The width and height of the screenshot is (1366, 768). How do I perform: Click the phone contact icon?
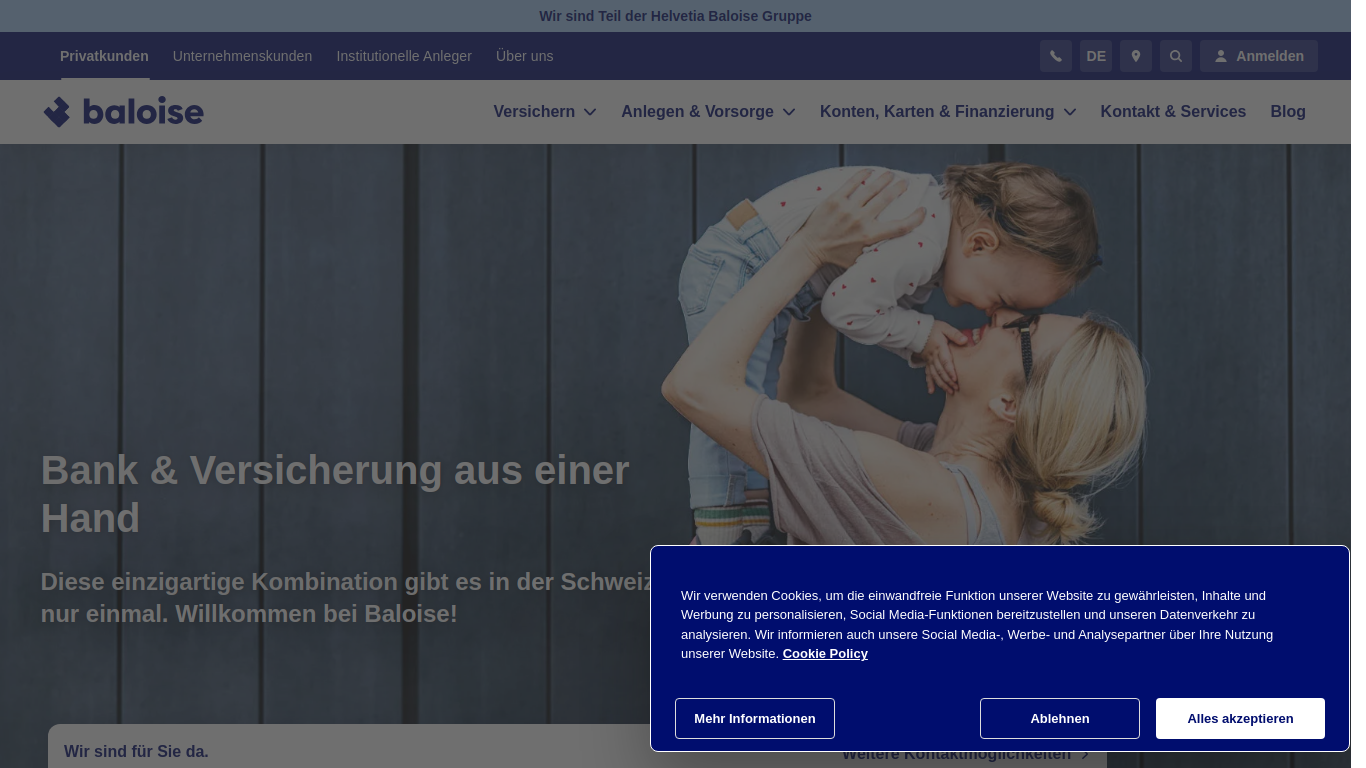click(1056, 56)
